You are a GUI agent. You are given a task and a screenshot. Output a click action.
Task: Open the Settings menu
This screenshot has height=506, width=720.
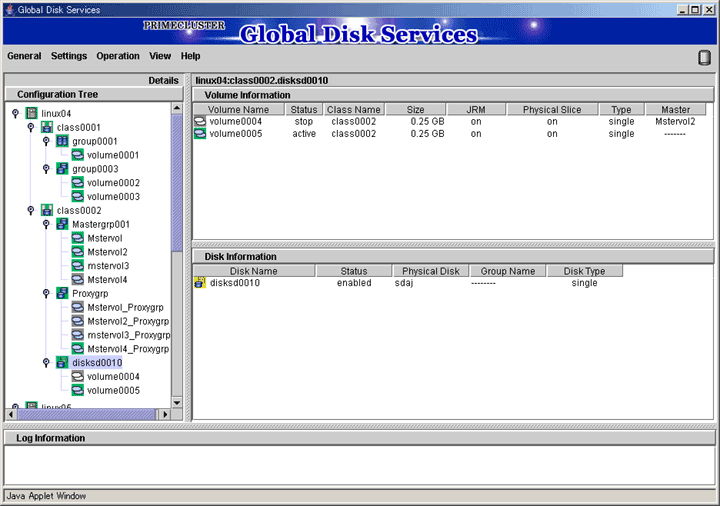69,56
